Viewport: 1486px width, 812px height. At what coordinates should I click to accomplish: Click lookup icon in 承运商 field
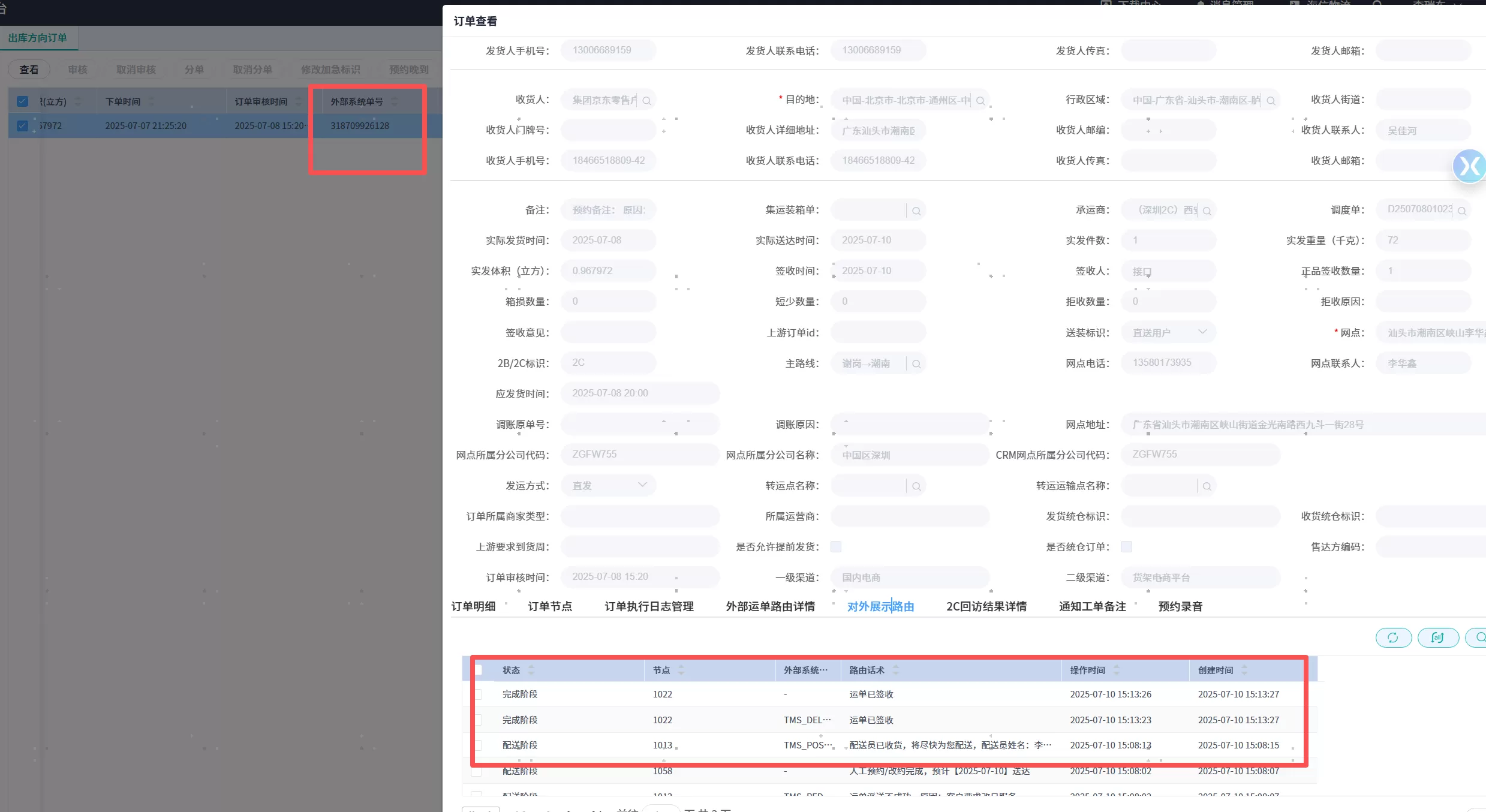click(x=1207, y=211)
